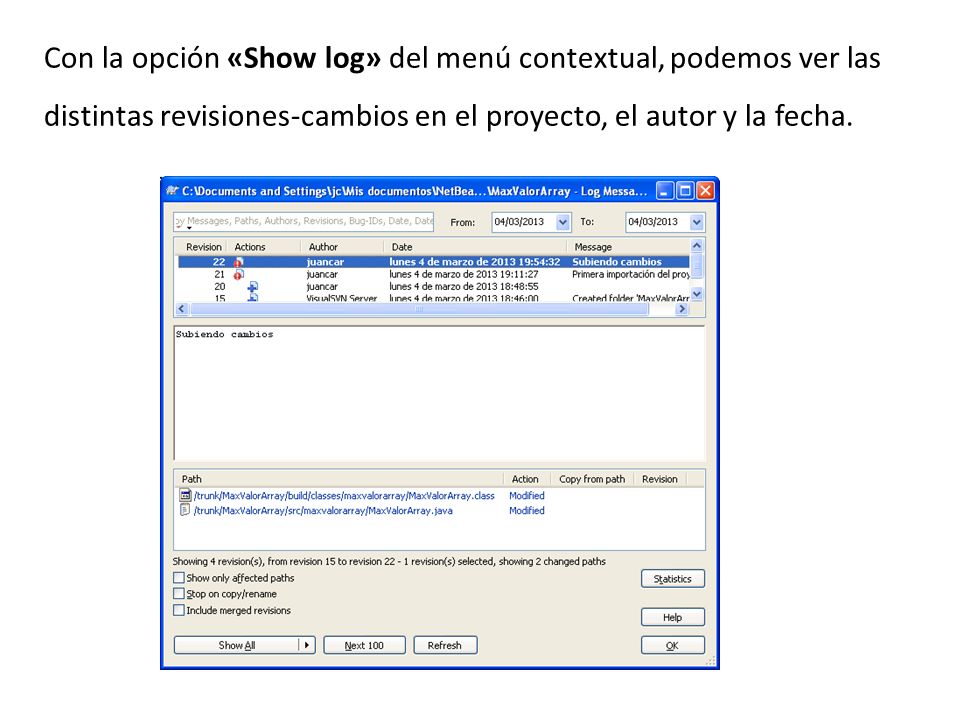Screen dimensions: 960x720
Task: Click the TortoiseSVN title bar icon
Action: point(172,191)
